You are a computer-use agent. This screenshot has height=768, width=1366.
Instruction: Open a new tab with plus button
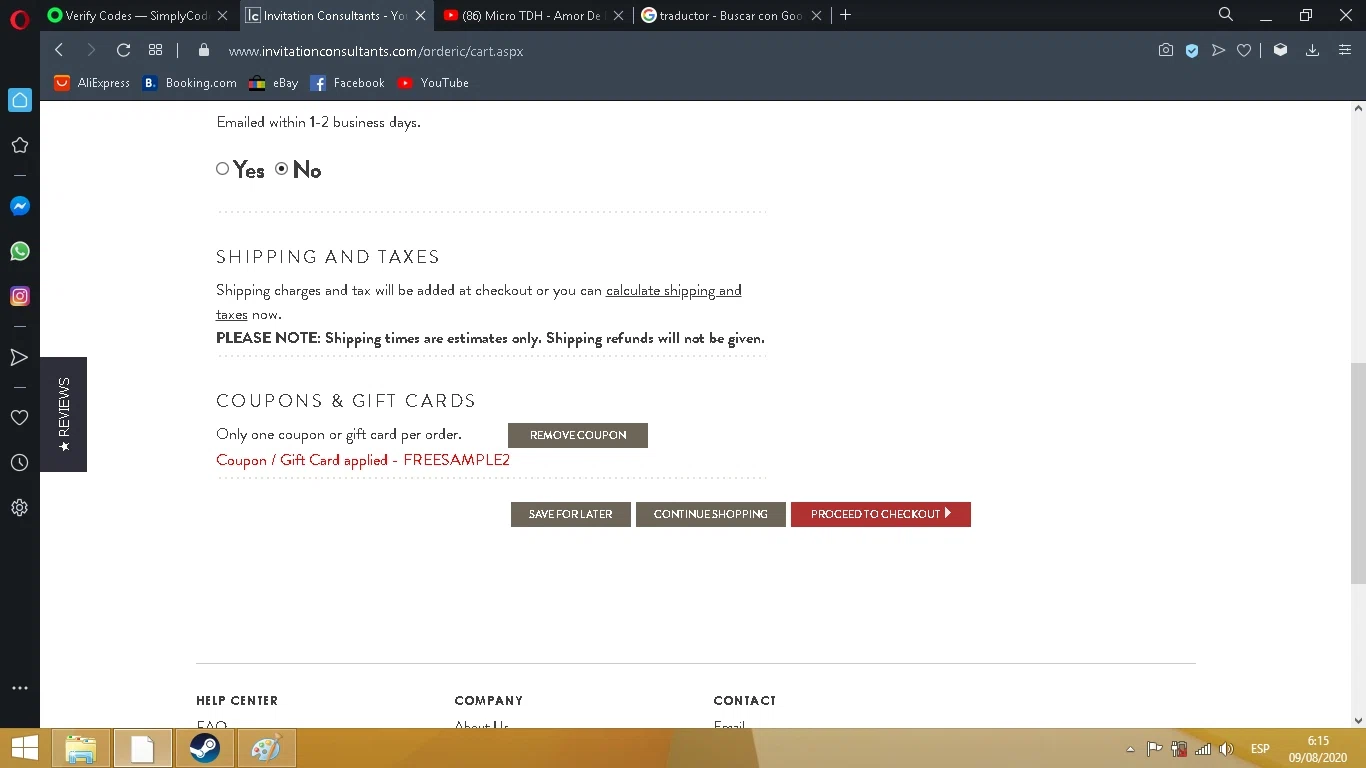[x=846, y=15]
